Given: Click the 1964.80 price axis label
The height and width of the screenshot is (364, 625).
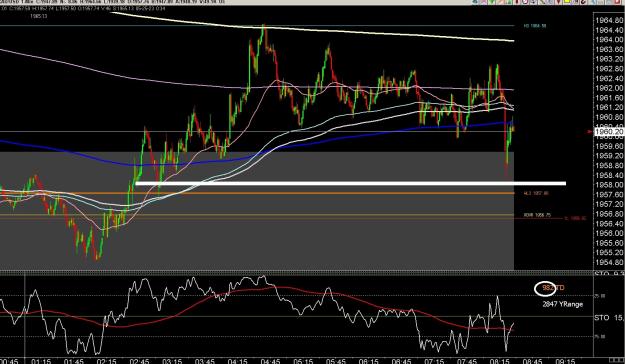Looking at the screenshot, I should coord(610,20).
